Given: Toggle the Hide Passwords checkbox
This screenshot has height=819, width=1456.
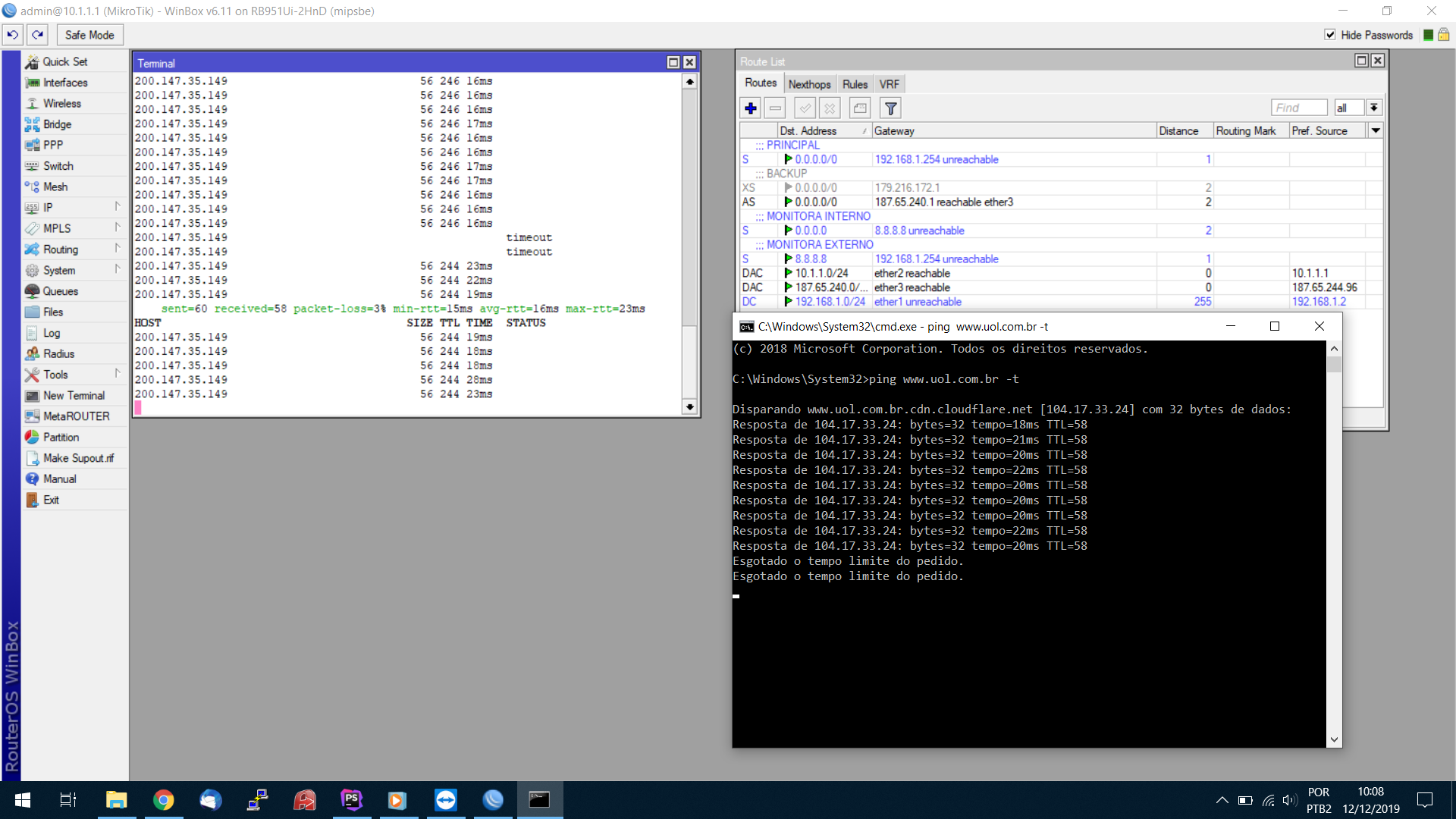Looking at the screenshot, I should click(x=1330, y=35).
